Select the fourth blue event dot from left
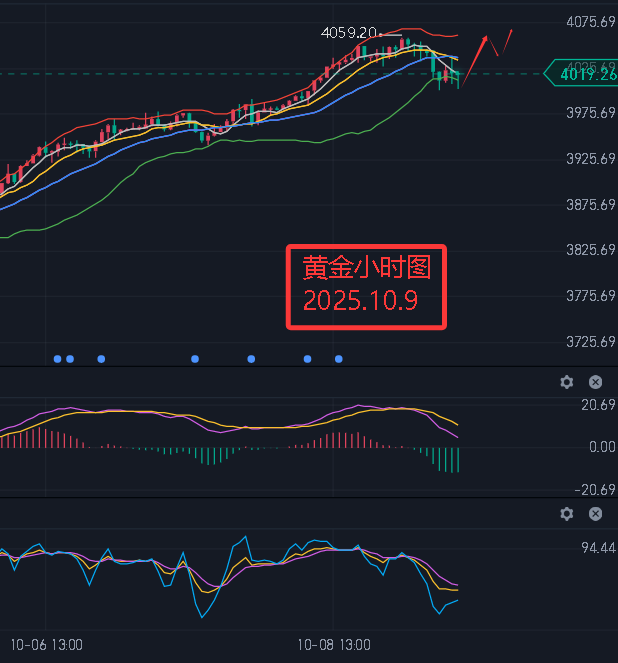 [195, 358]
